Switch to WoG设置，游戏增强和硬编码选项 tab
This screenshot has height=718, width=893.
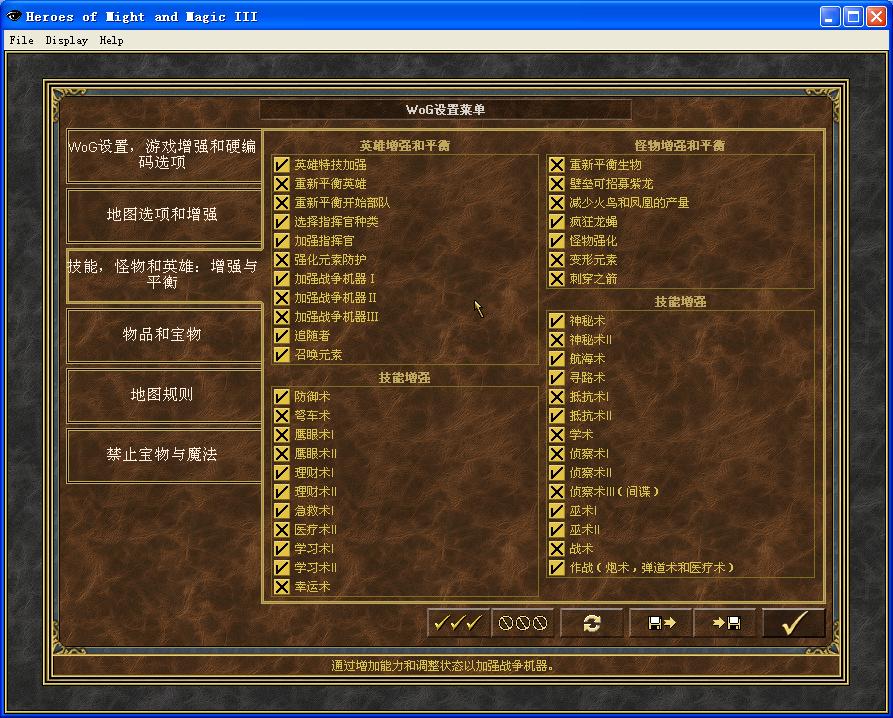163,155
